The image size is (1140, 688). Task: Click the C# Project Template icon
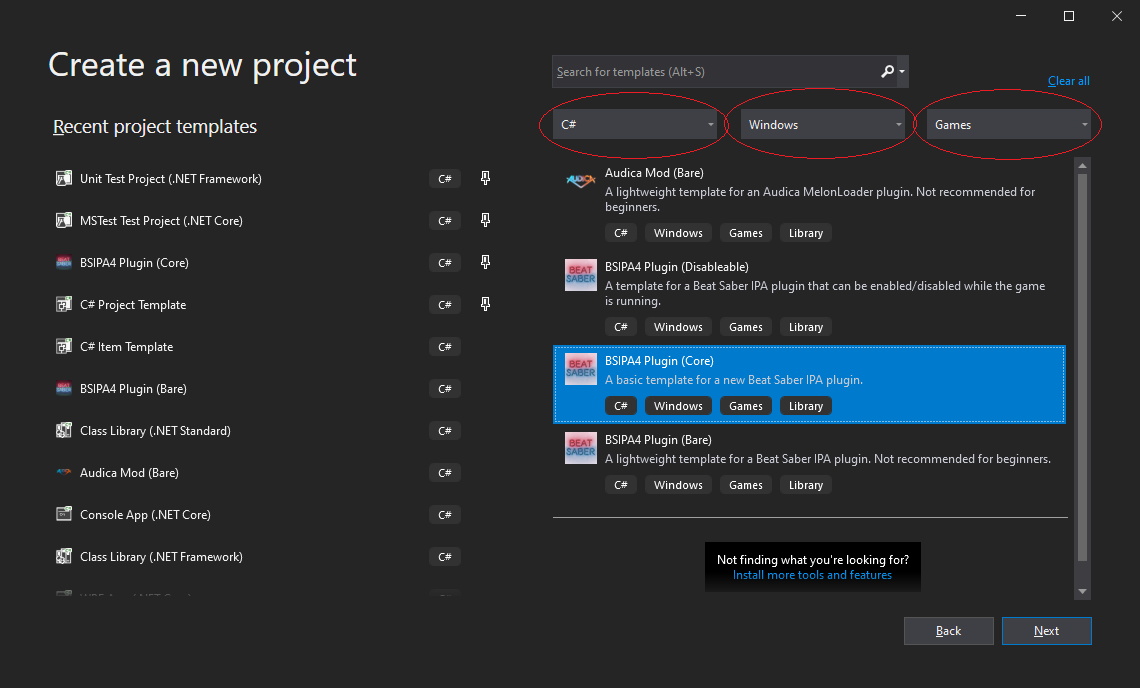(64, 304)
